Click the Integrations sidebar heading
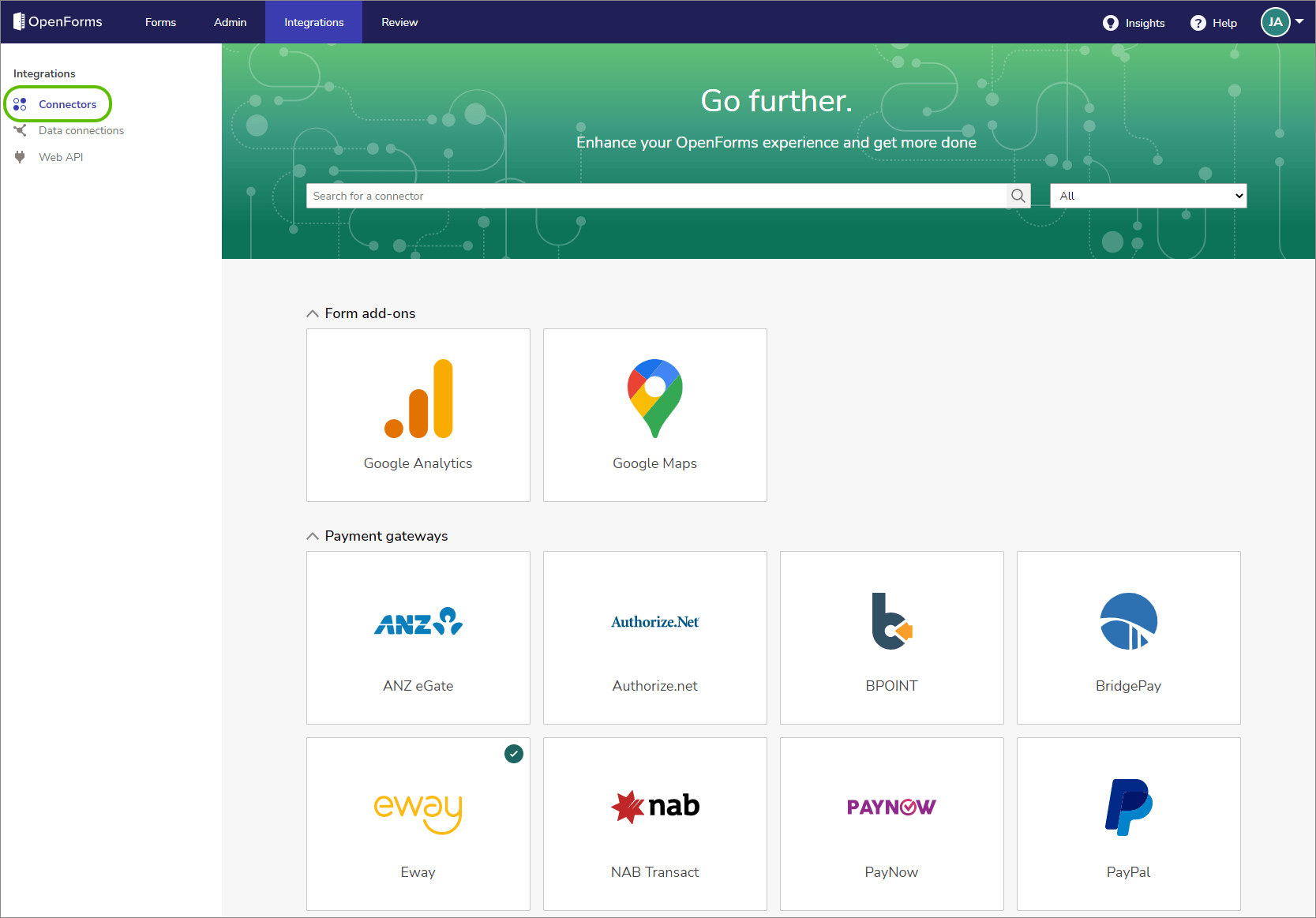The width and height of the screenshot is (1316, 918). (x=44, y=73)
